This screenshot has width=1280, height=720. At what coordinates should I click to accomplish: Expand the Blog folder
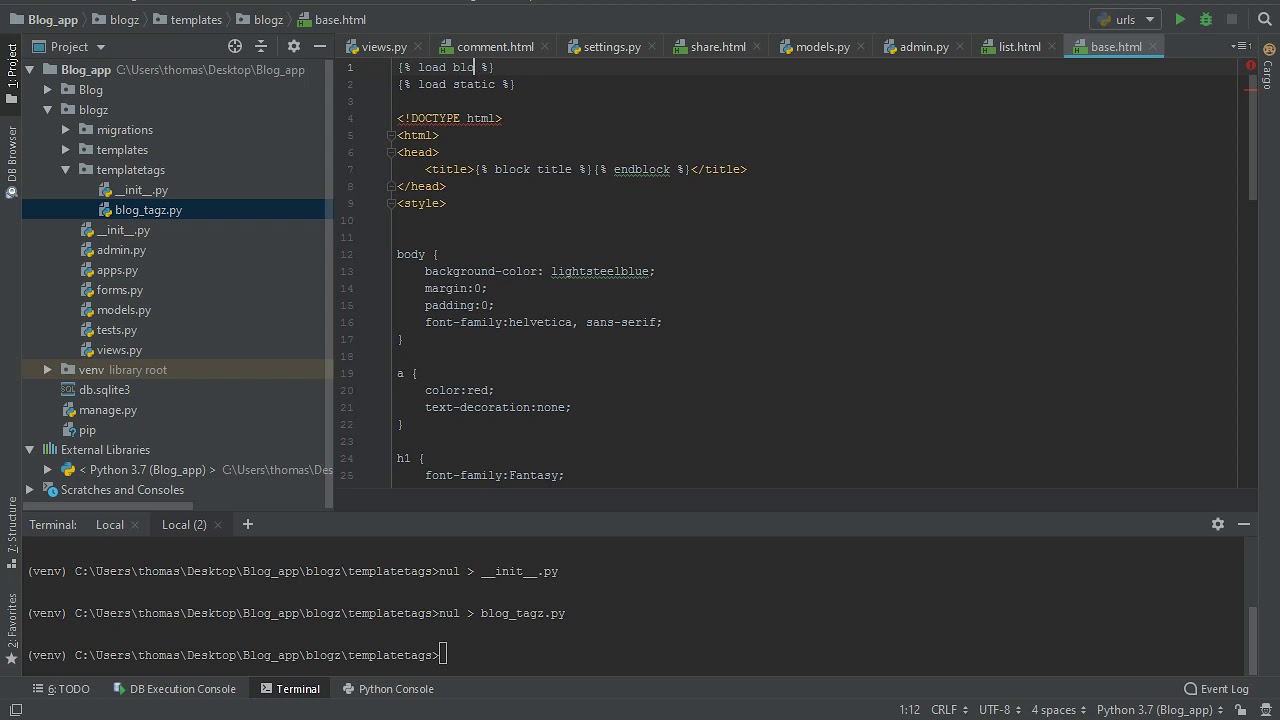point(48,90)
